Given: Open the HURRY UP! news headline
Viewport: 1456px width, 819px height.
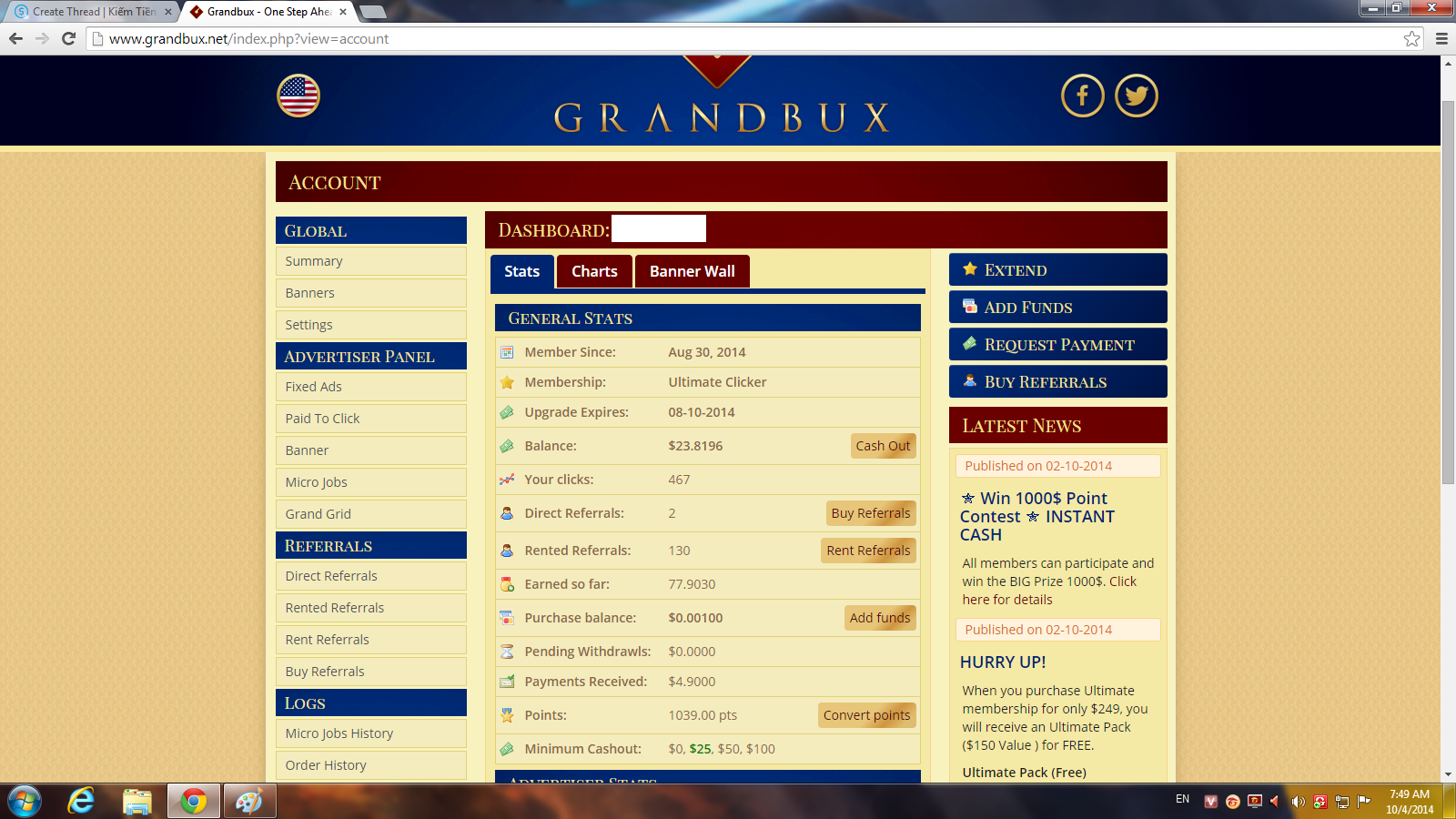Looking at the screenshot, I should pos(1003,662).
